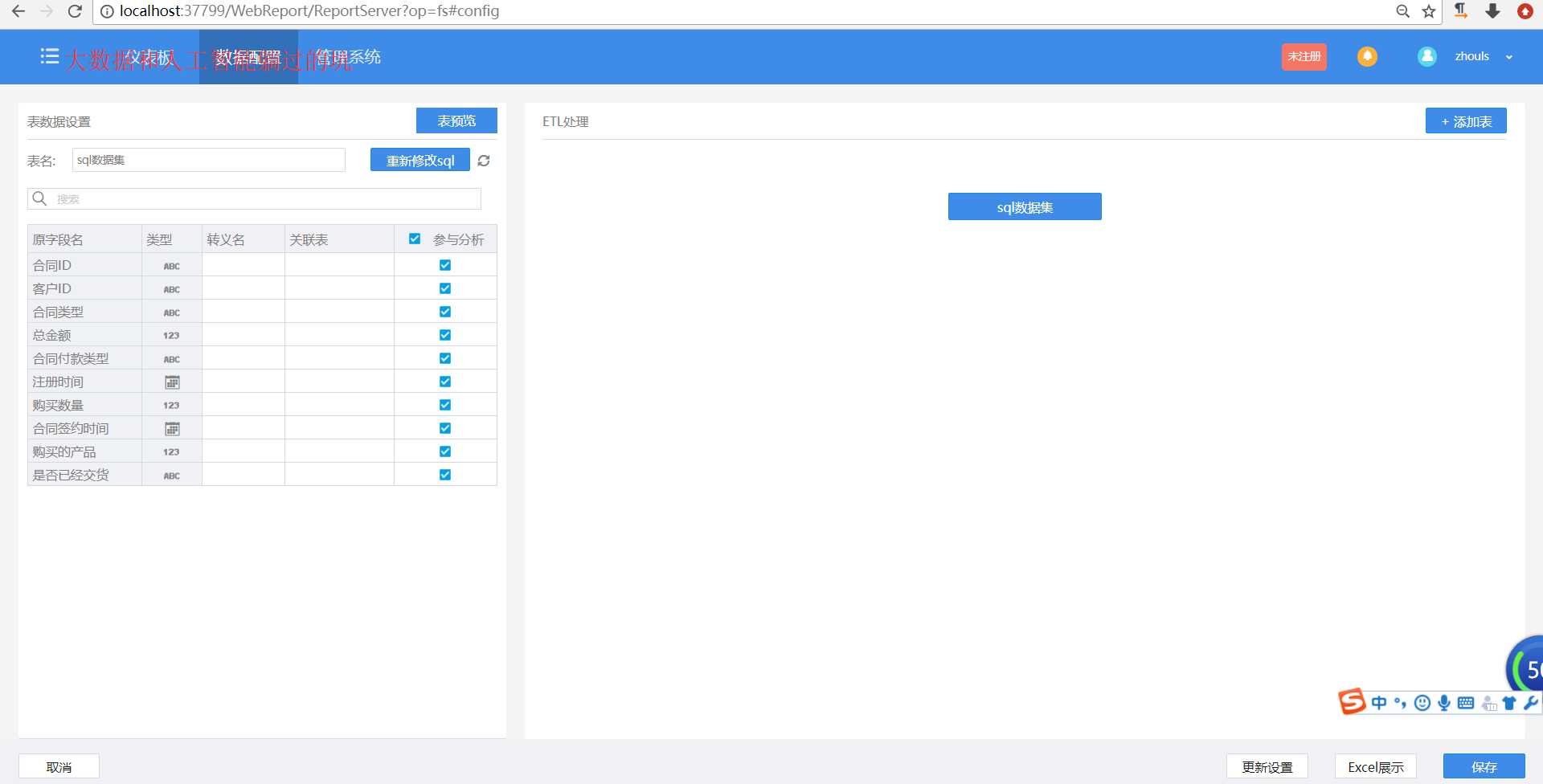Uncheck 参与分析 for 合同签约时间

445,428
